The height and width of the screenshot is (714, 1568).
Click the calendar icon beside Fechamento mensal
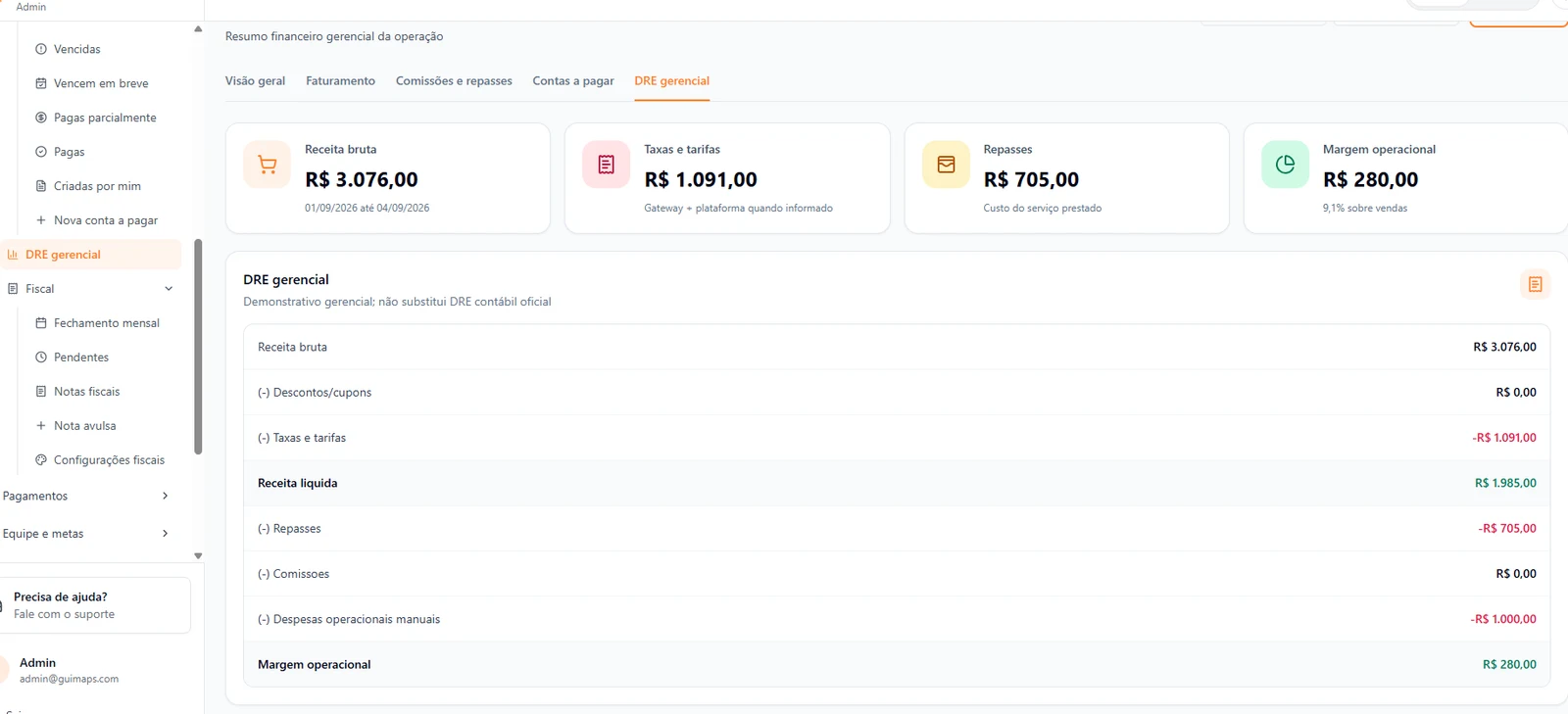(41, 323)
